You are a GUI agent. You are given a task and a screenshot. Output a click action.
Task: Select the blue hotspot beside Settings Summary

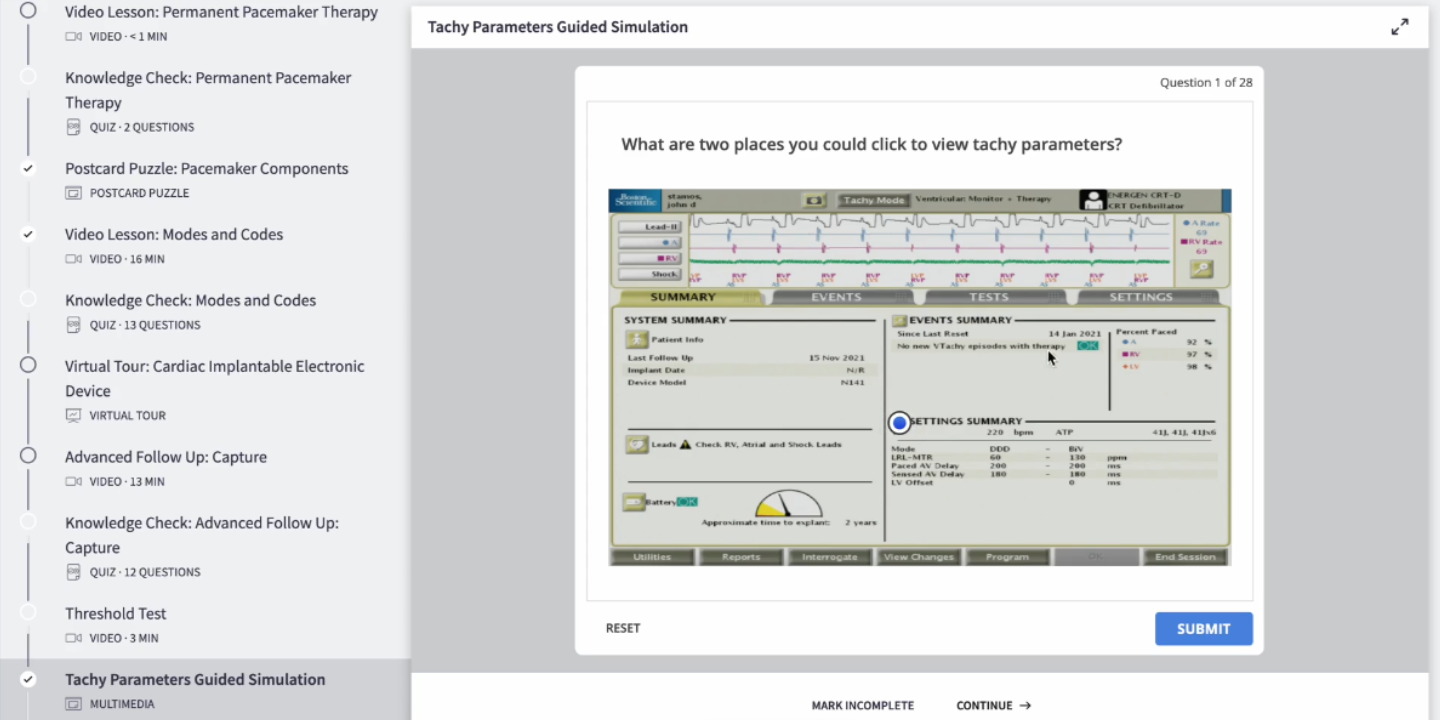pyautogui.click(x=899, y=422)
